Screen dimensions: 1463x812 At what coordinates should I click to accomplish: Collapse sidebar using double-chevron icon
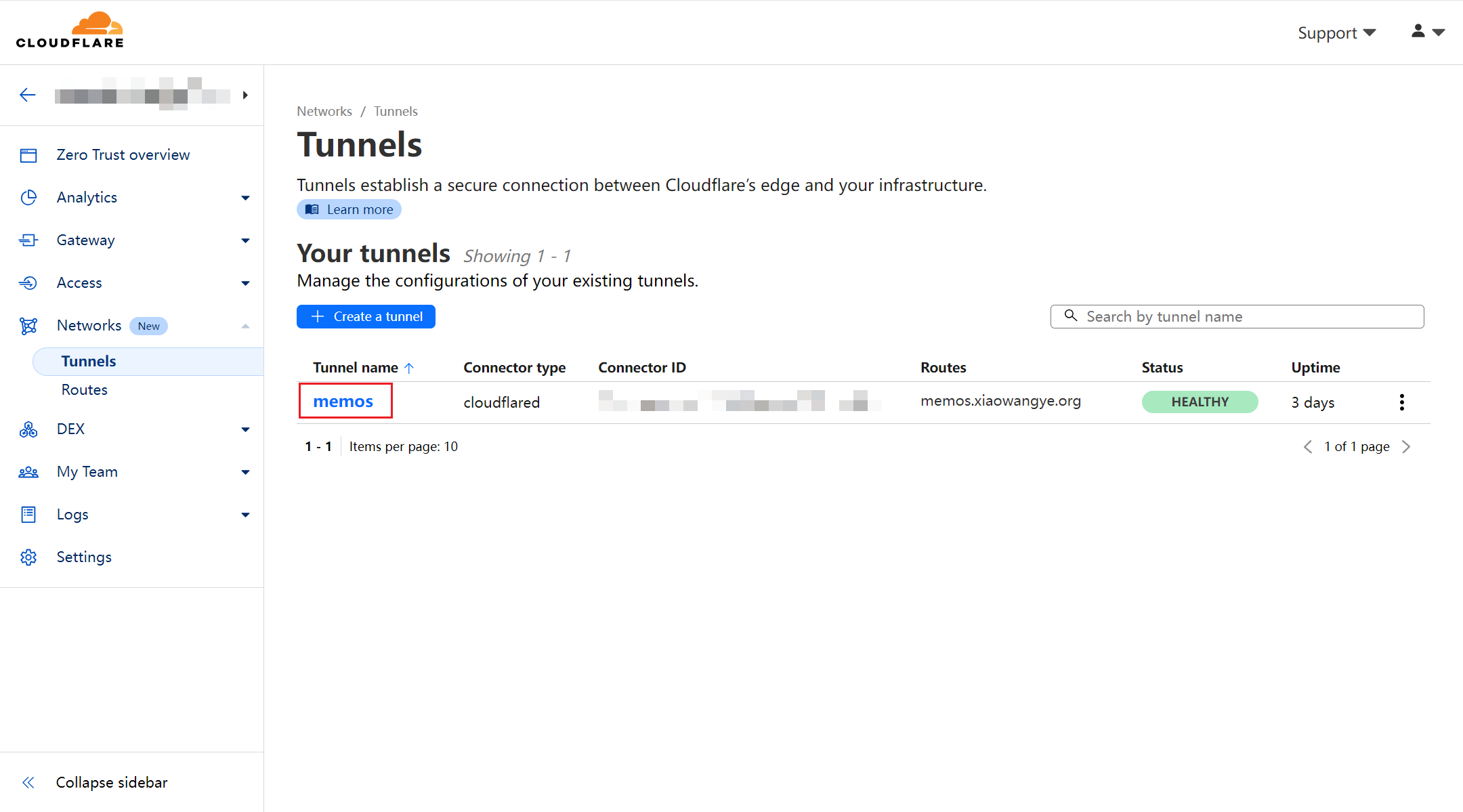[28, 783]
